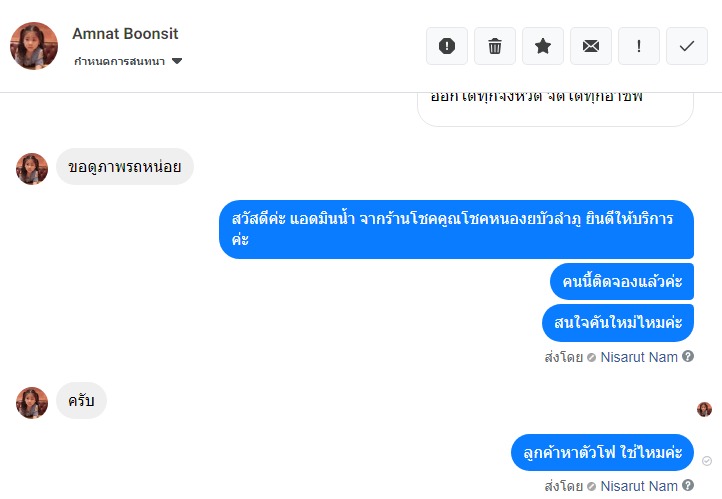
Task: Star this conversation as follow-up
Action: (543, 46)
